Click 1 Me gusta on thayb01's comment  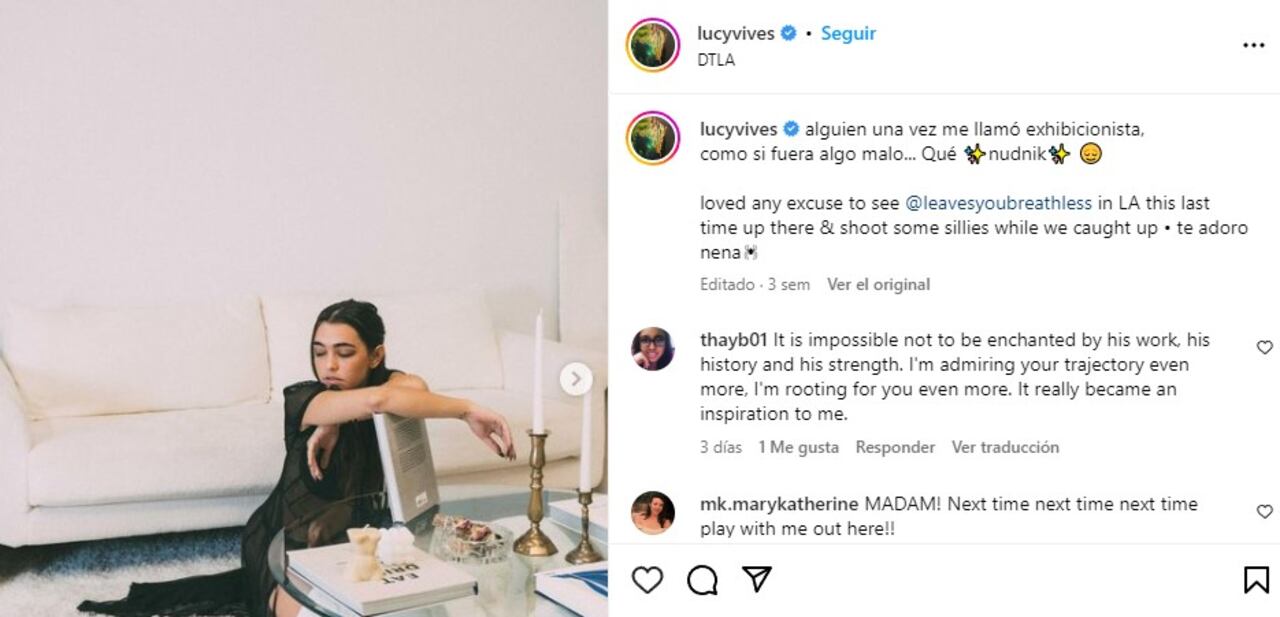pos(796,447)
